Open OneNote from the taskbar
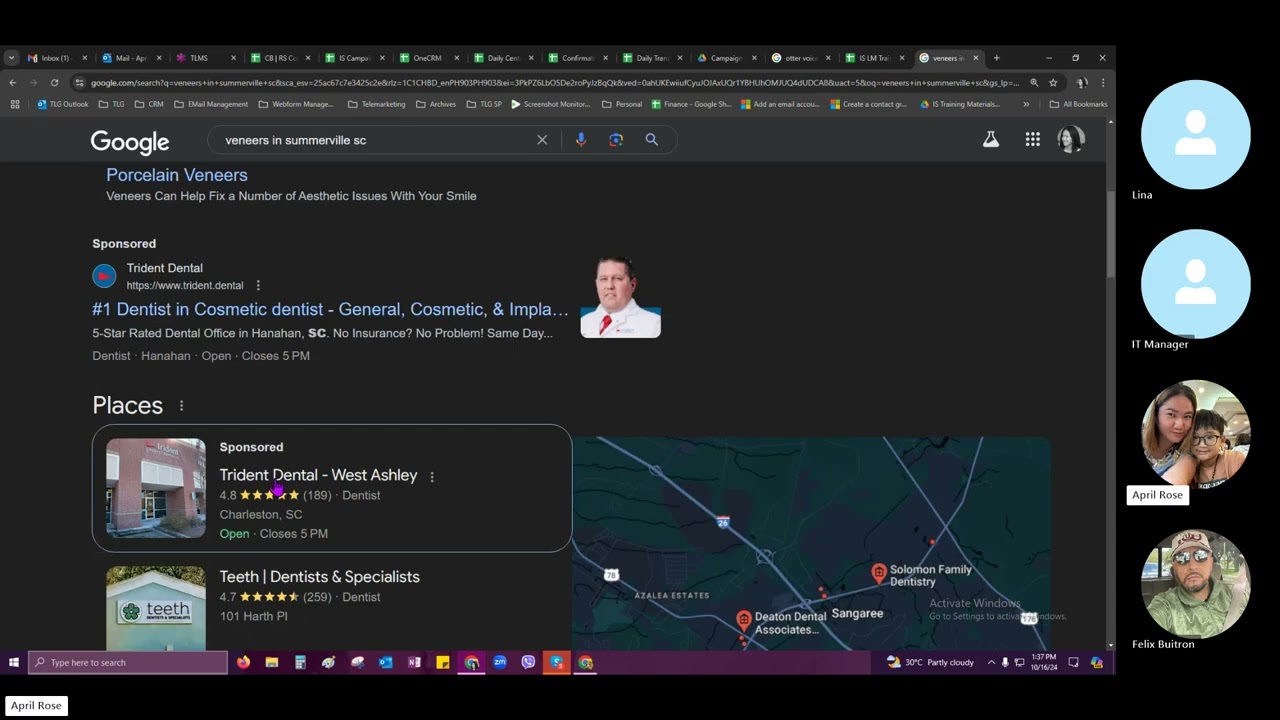 click(414, 662)
